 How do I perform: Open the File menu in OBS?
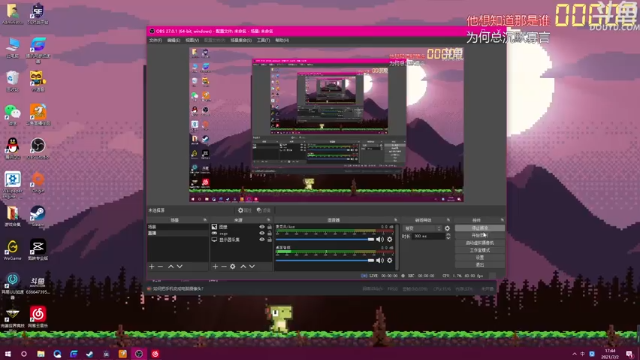point(156,40)
